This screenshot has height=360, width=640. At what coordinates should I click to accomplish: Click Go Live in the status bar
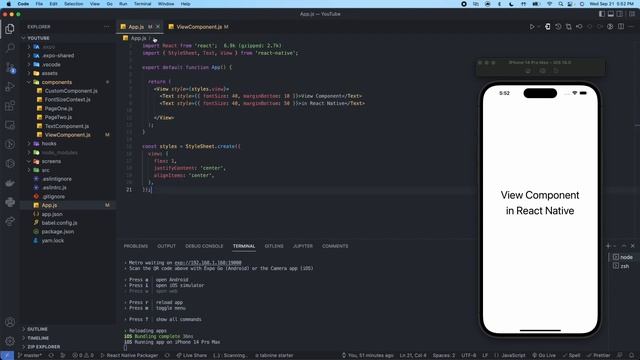(x=544, y=356)
